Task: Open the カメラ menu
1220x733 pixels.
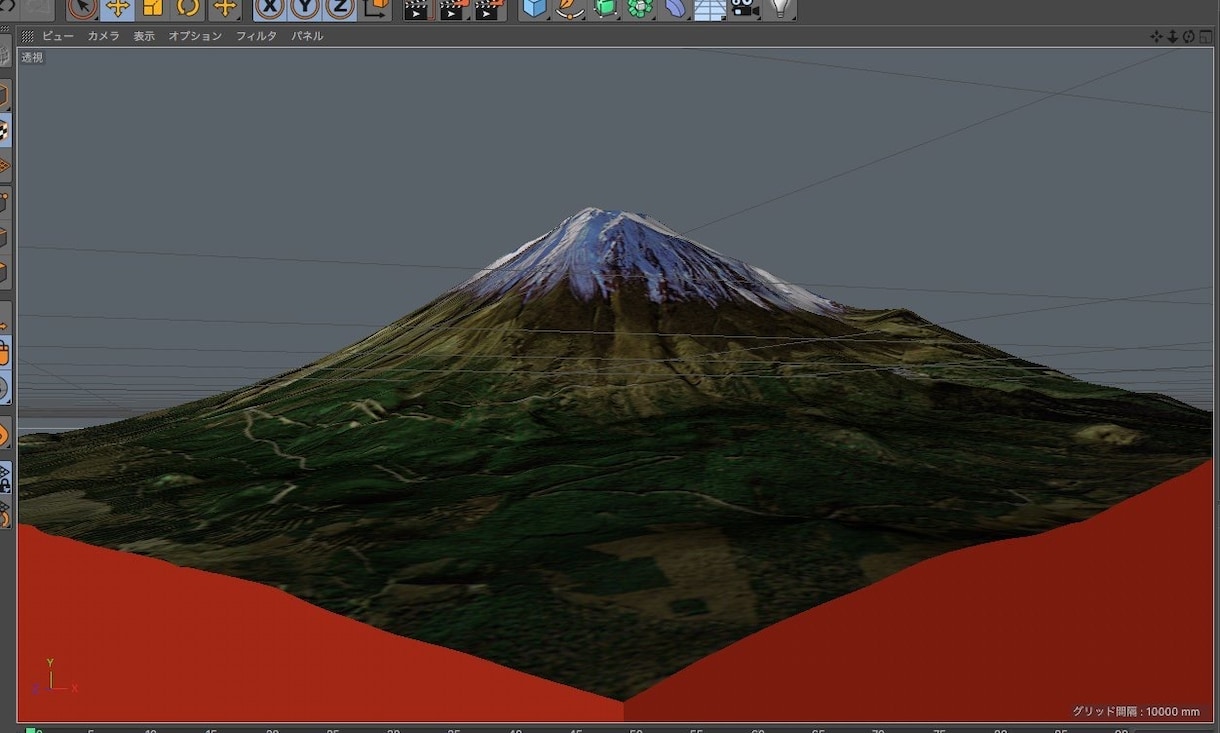Action: (103, 36)
